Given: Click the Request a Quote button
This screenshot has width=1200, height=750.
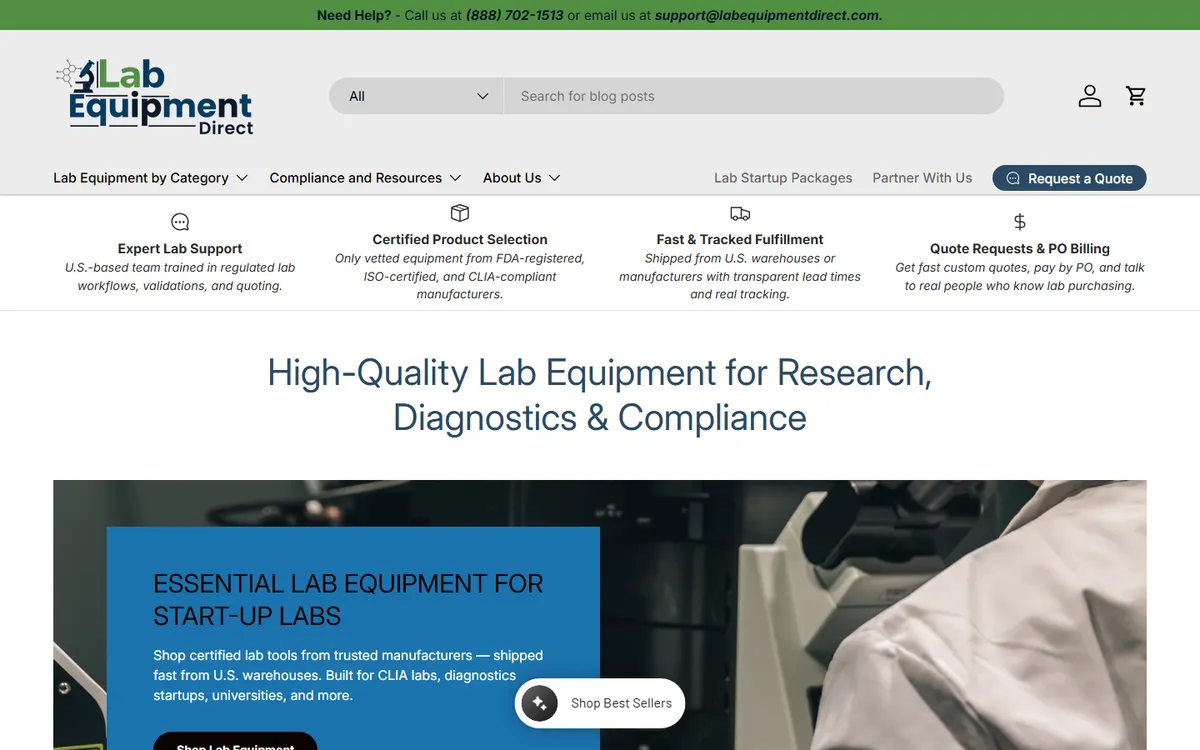Looking at the screenshot, I should tap(1069, 178).
